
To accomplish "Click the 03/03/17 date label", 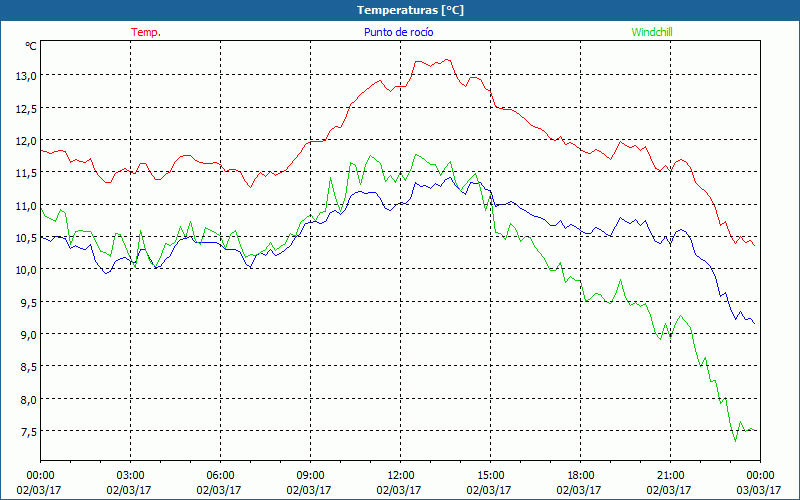I will (760, 490).
